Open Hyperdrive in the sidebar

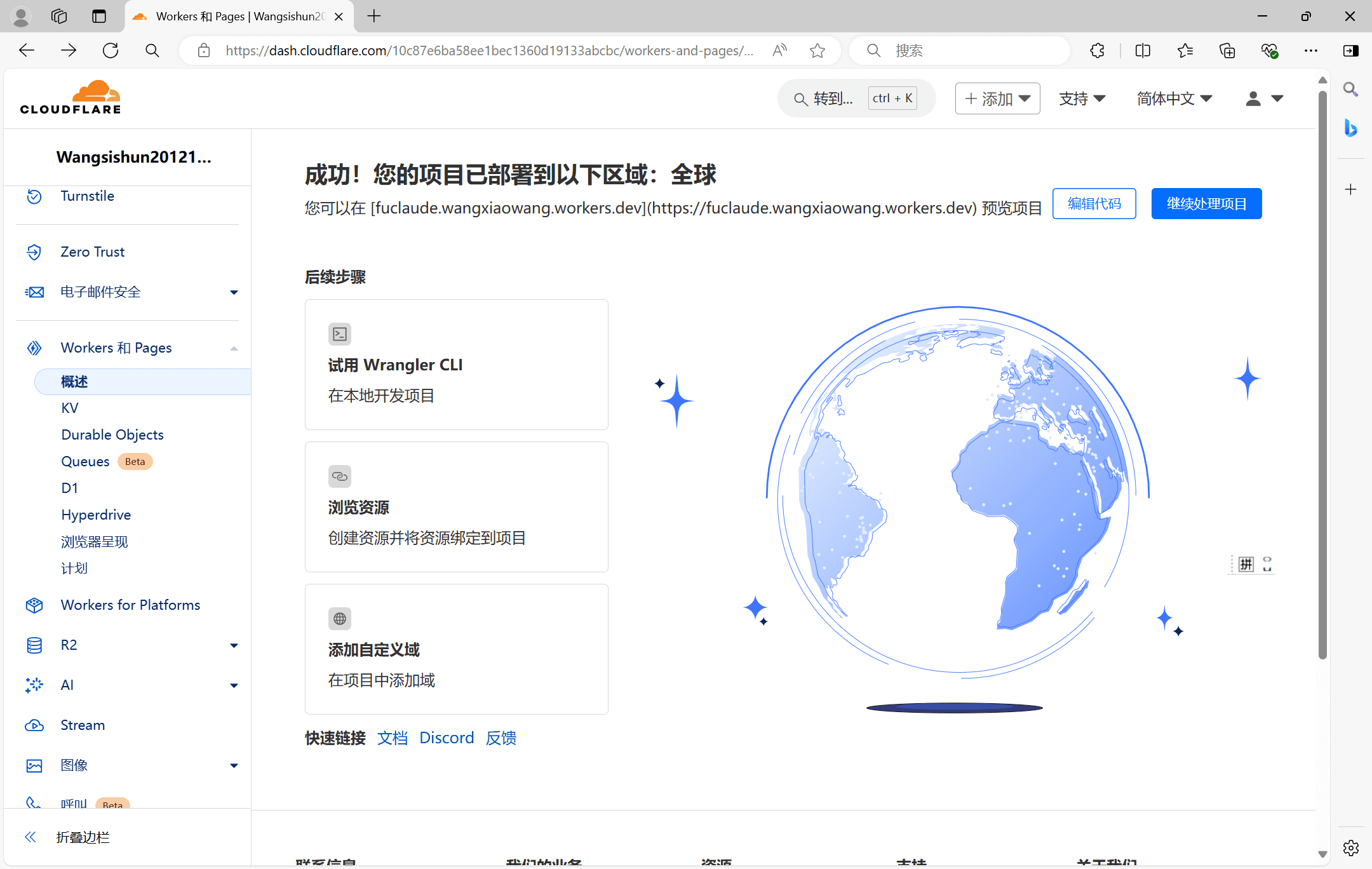coord(96,515)
